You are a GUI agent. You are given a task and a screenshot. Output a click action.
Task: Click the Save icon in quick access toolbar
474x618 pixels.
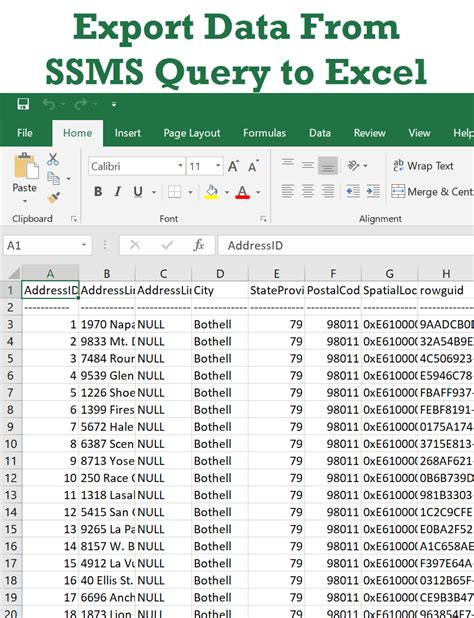pos(23,104)
